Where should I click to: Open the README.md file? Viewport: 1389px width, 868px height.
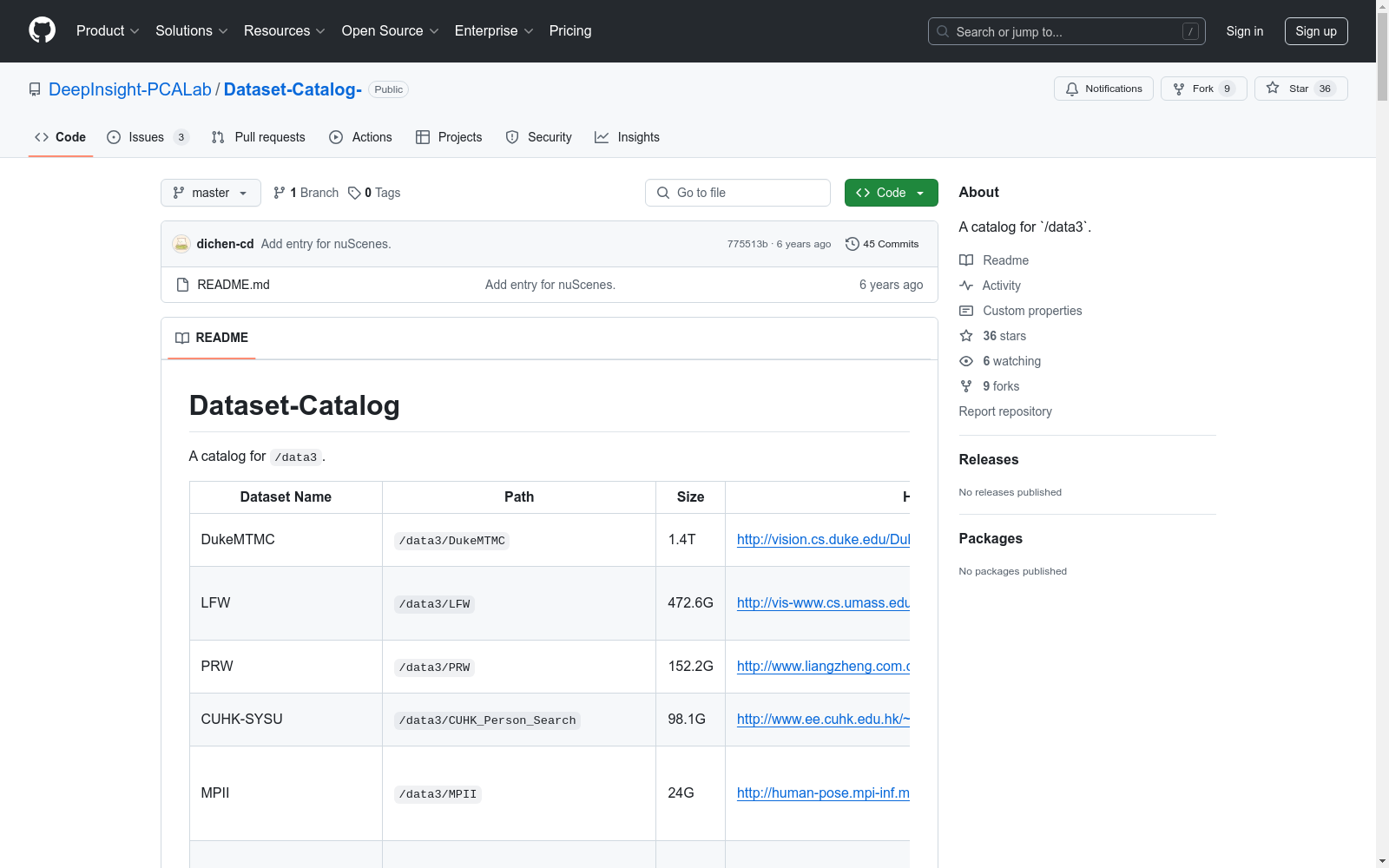click(x=234, y=285)
